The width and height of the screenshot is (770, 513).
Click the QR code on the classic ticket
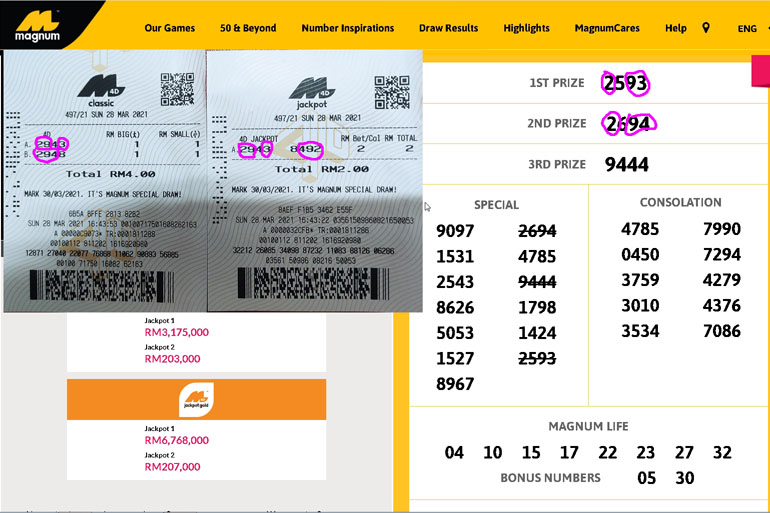click(x=177, y=89)
